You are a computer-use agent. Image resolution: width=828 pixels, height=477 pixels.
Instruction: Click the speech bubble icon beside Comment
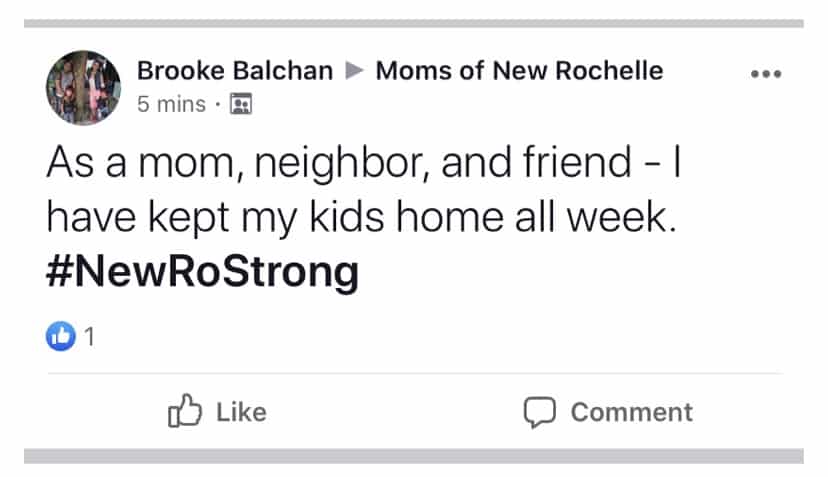pyautogui.click(x=540, y=412)
